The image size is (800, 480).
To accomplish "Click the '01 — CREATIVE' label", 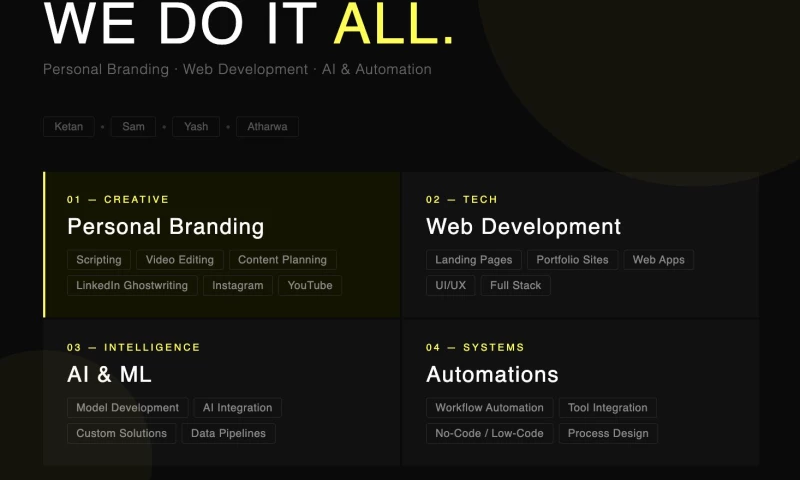I will click(x=118, y=199).
